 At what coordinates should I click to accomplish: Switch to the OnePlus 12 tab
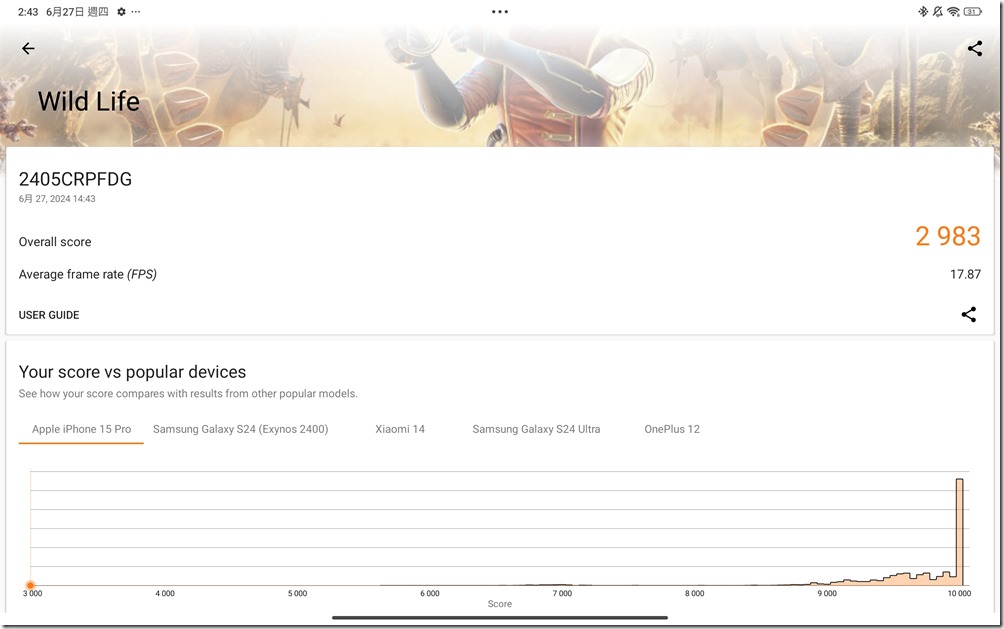pos(672,429)
